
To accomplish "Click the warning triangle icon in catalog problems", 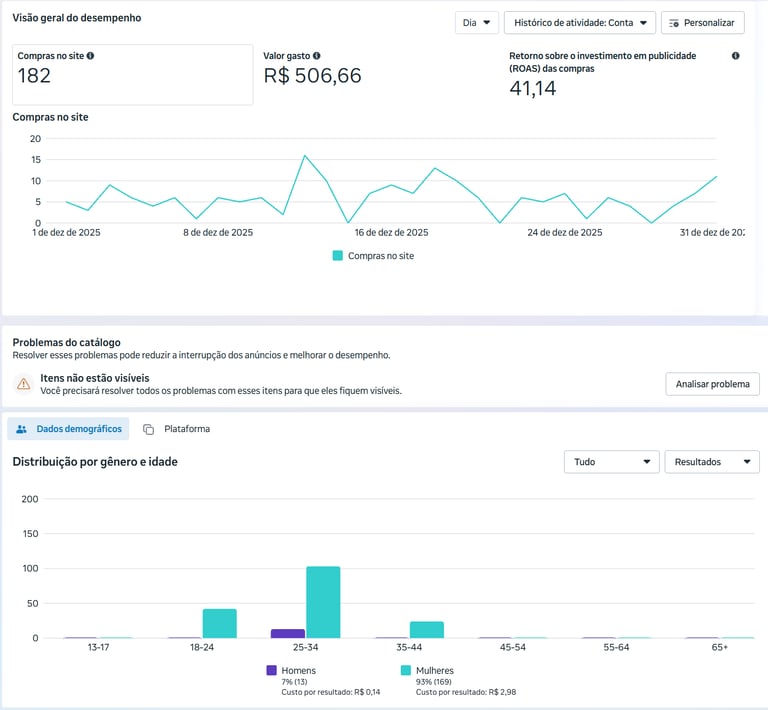I will pyautogui.click(x=23, y=384).
